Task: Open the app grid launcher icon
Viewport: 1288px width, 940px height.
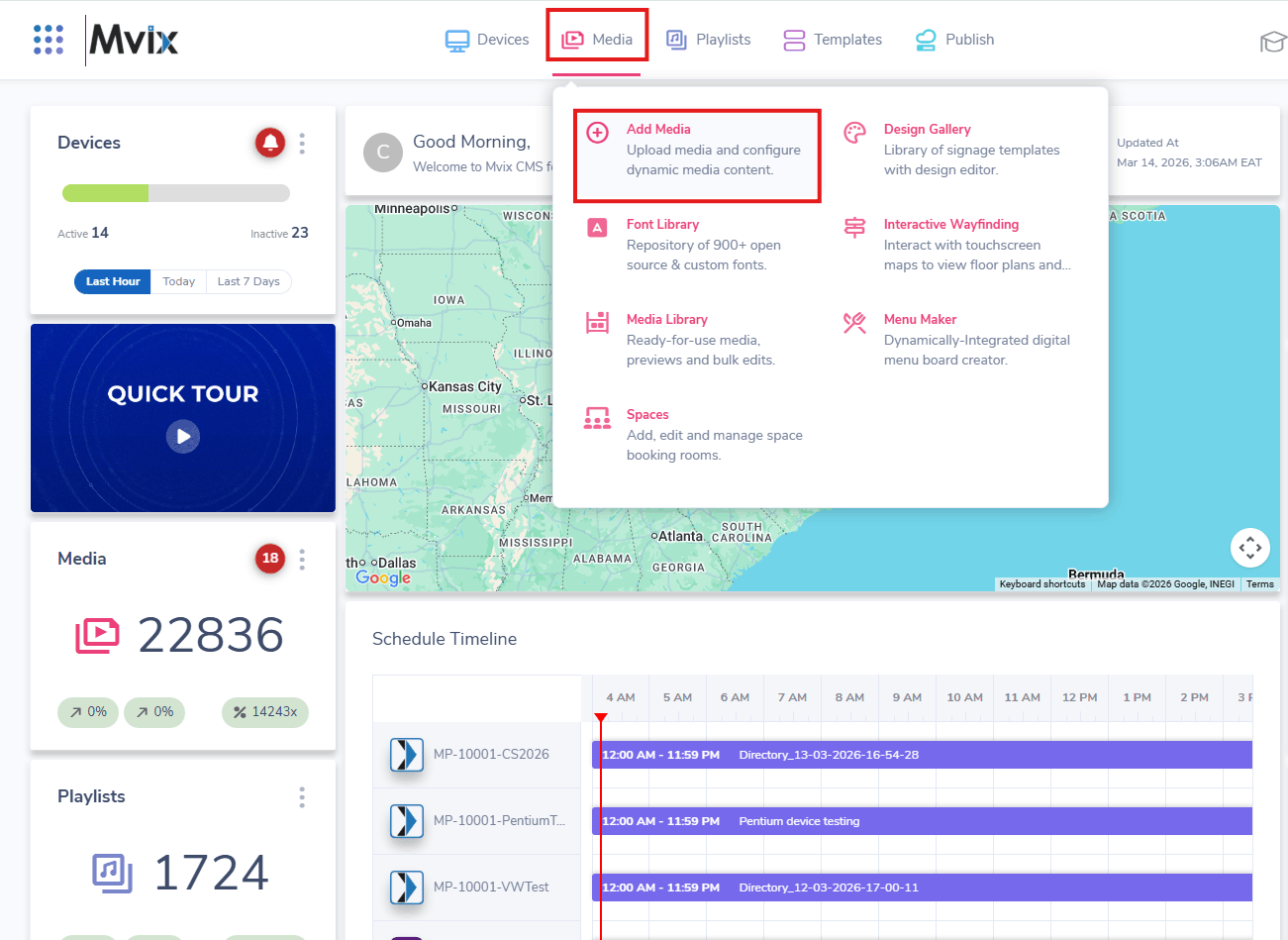Action: [x=49, y=40]
